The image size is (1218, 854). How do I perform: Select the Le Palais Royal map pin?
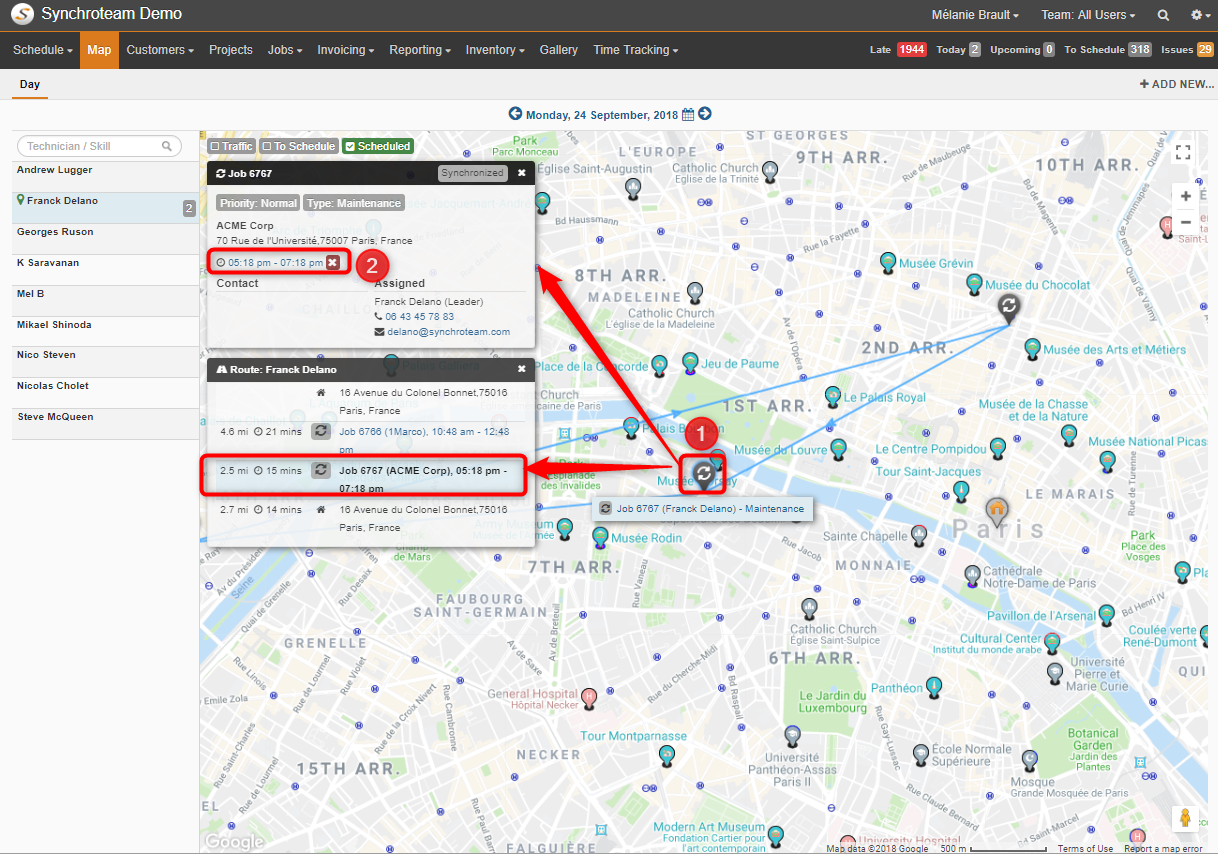[x=833, y=397]
